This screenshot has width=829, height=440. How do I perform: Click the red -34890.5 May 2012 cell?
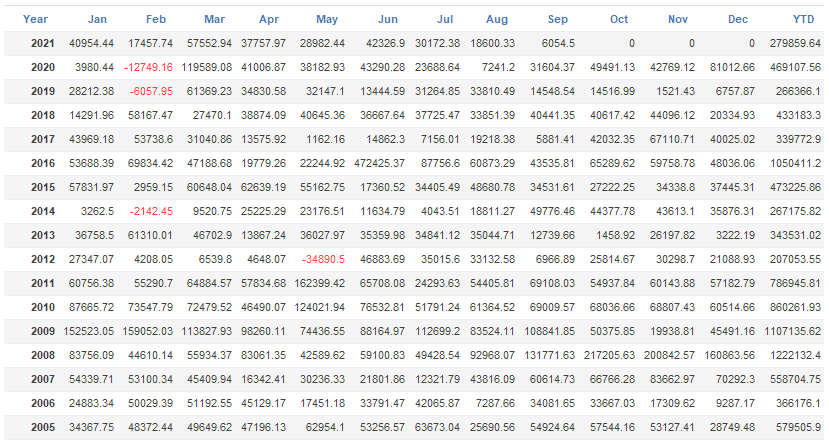click(318, 259)
